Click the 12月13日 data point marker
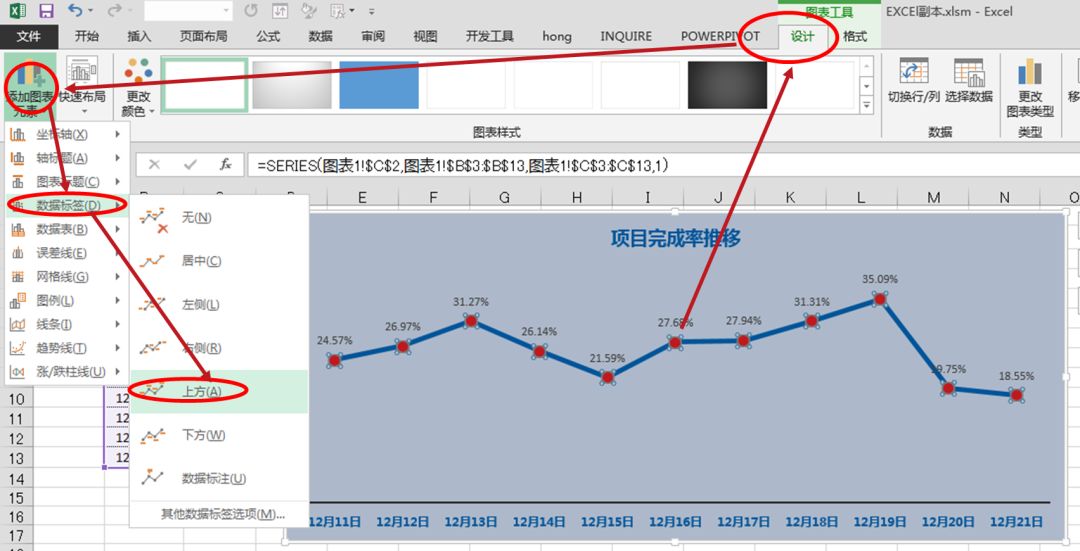Screen dimensions: 1080x551 (471, 321)
